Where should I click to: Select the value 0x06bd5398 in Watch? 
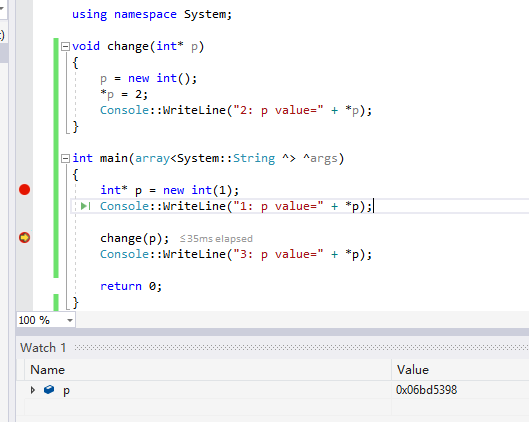click(x=426, y=390)
